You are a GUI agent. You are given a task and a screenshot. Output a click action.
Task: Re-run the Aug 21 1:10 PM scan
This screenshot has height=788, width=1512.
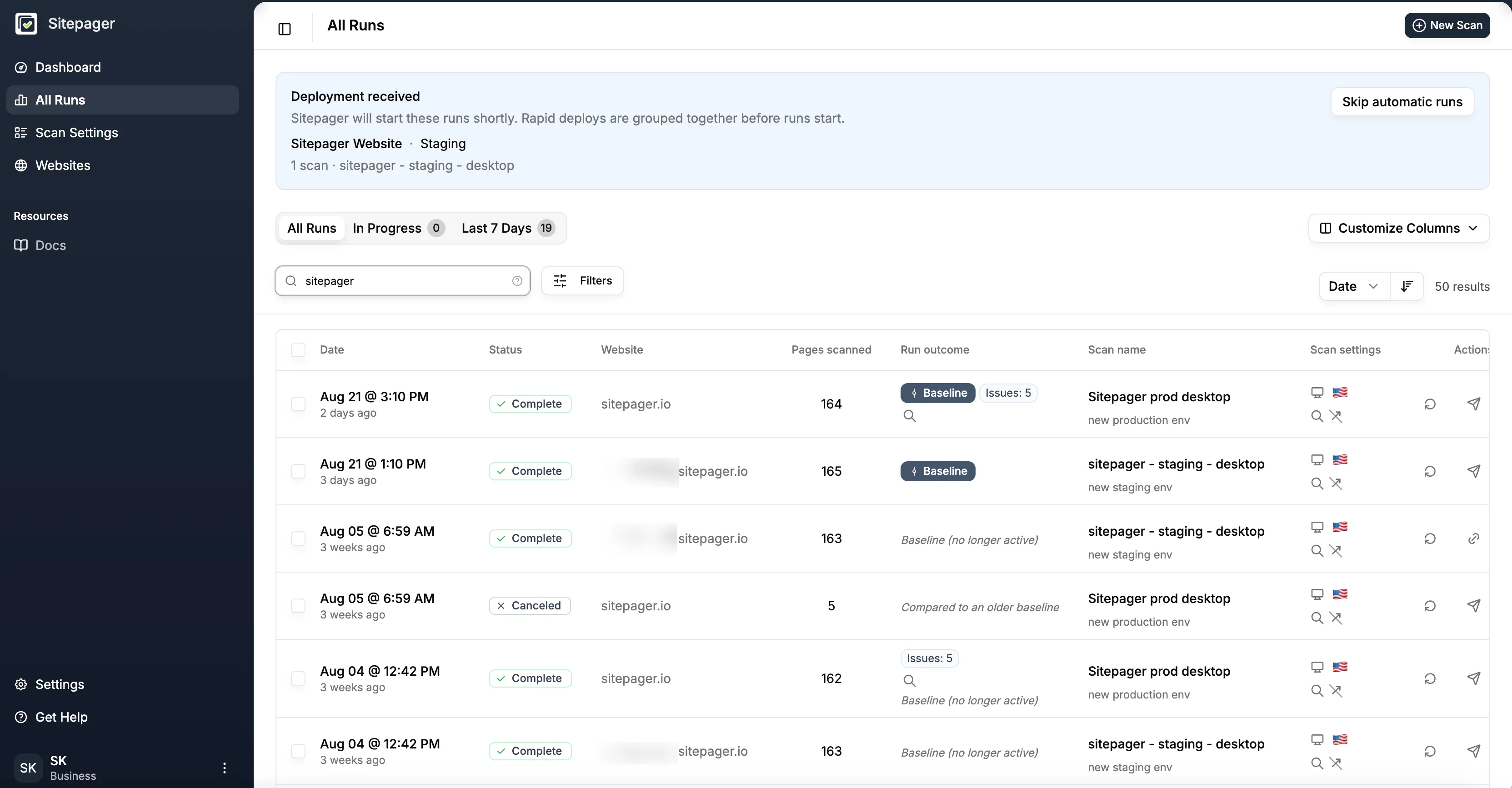tap(1430, 471)
